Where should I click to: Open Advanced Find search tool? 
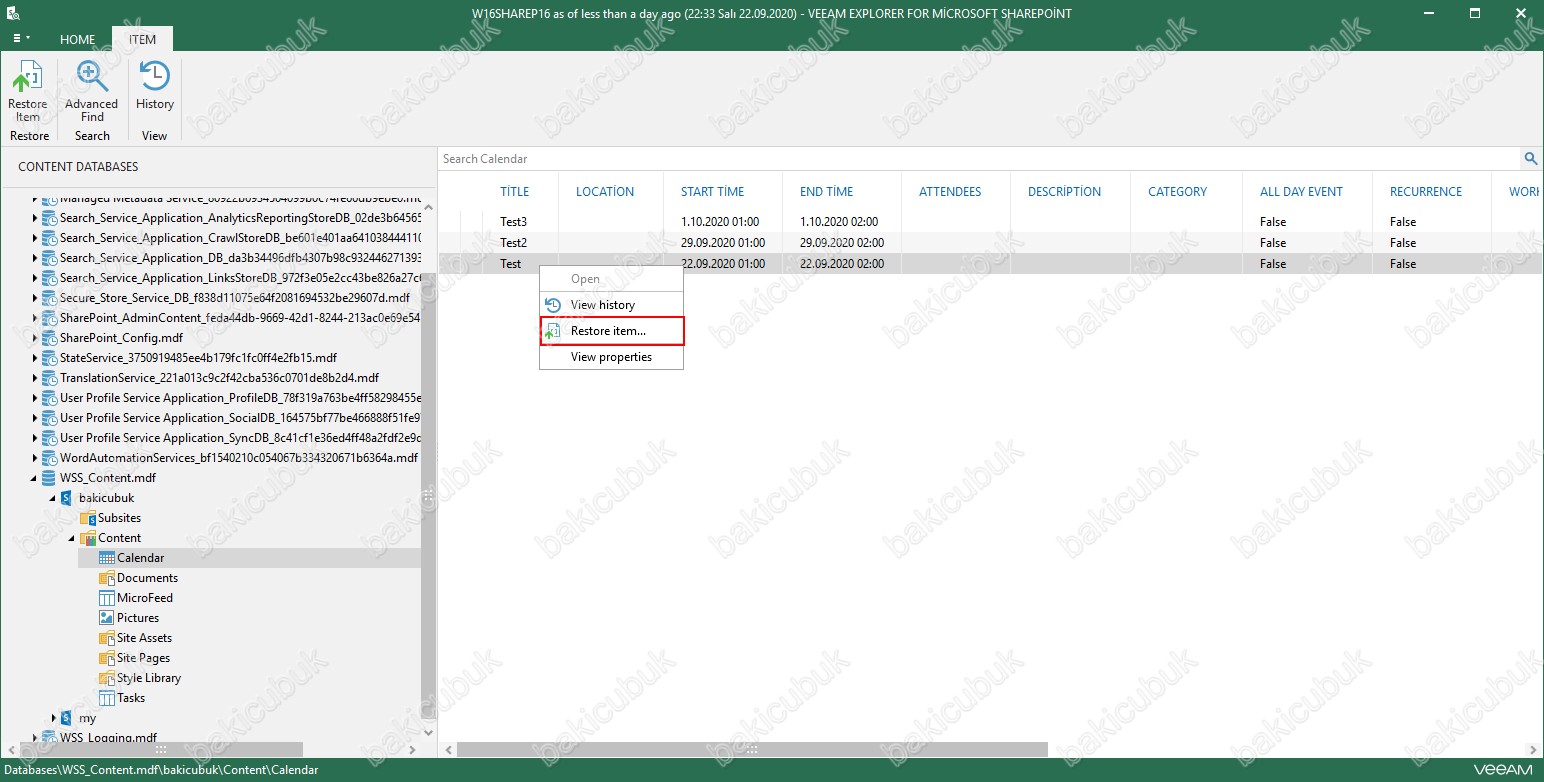[92, 91]
